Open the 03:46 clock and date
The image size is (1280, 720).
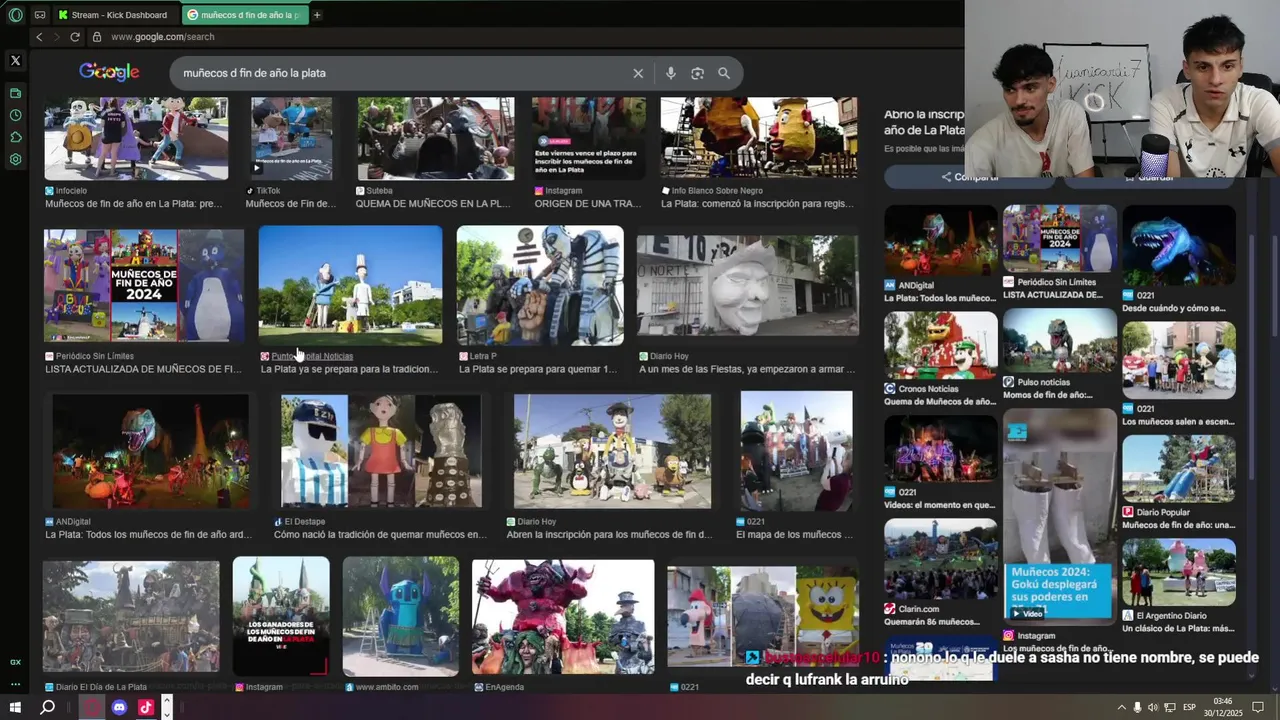click(1222, 707)
